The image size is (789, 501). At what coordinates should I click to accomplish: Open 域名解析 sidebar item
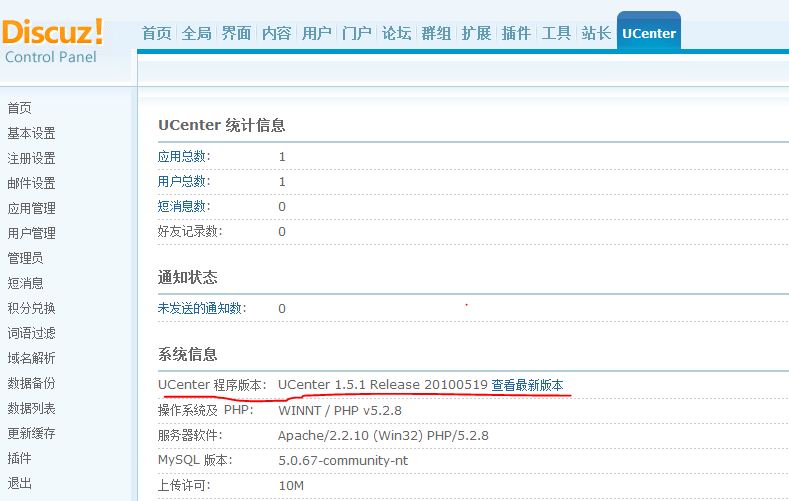click(x=31, y=358)
